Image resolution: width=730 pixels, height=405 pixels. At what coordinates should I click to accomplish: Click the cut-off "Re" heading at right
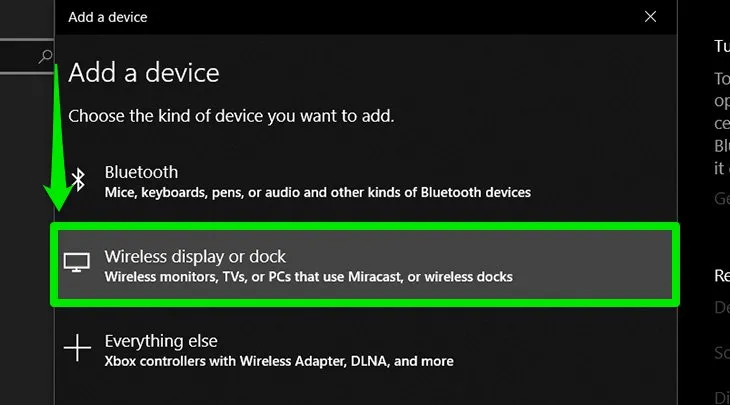721,275
